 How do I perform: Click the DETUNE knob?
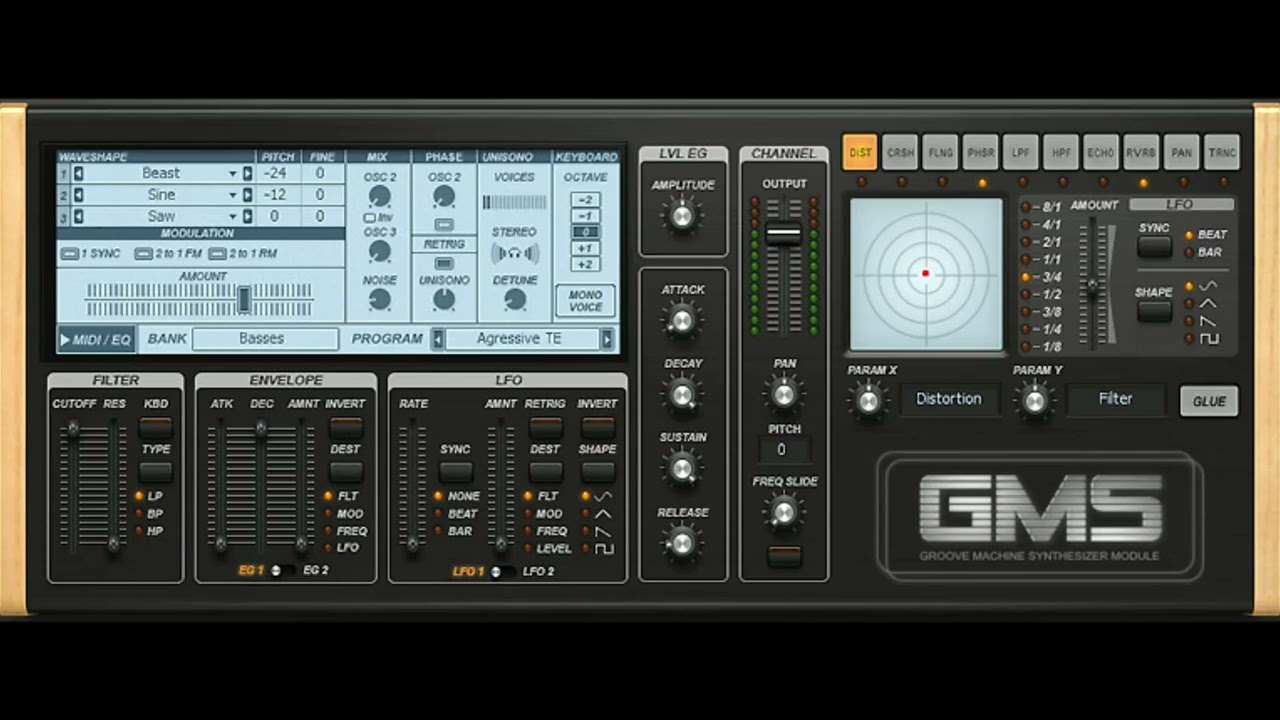(x=515, y=299)
